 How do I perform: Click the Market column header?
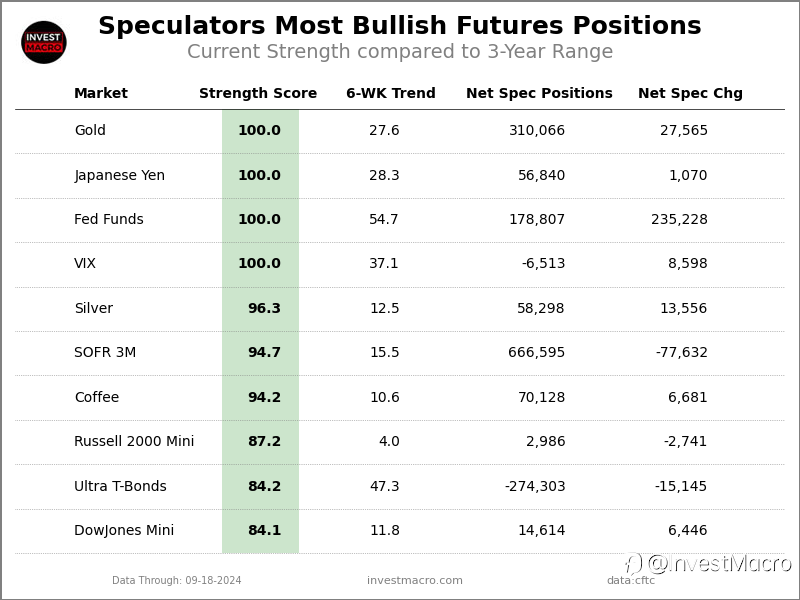(x=101, y=94)
